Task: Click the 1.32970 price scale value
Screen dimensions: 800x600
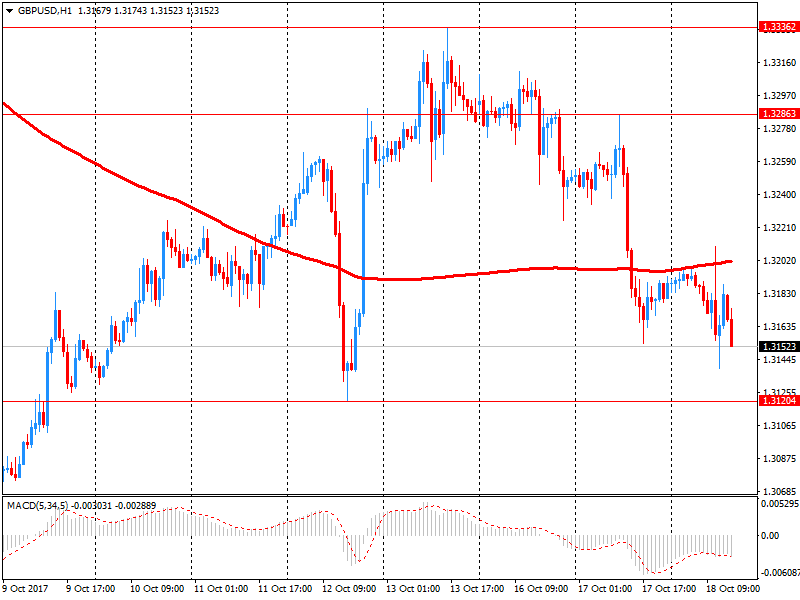Action: [780, 95]
